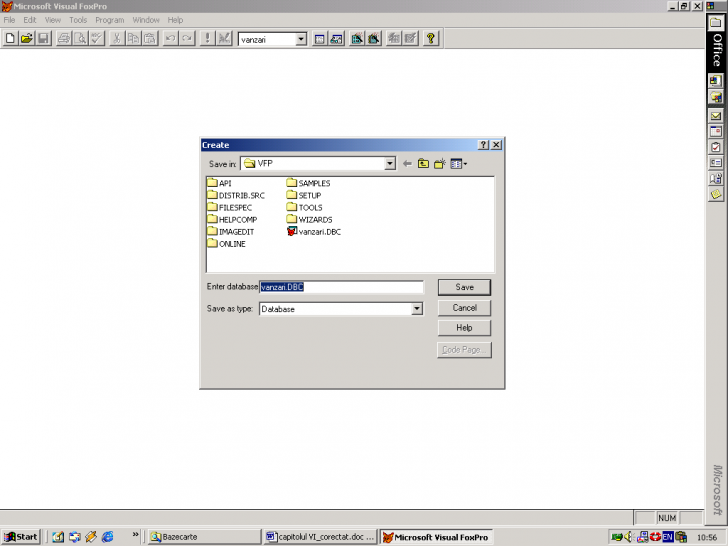Open the Program menu
Image resolution: width=728 pixels, height=546 pixels.
click(x=110, y=20)
